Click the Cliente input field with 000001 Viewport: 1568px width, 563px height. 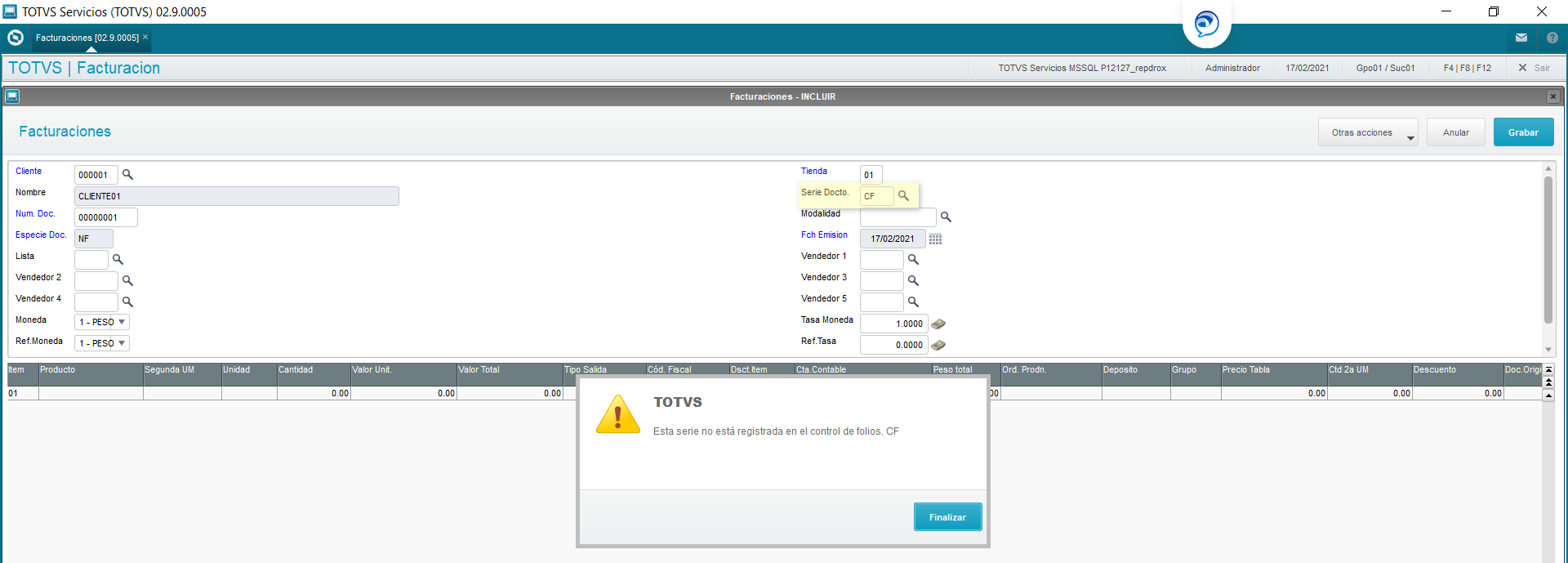[x=96, y=175]
